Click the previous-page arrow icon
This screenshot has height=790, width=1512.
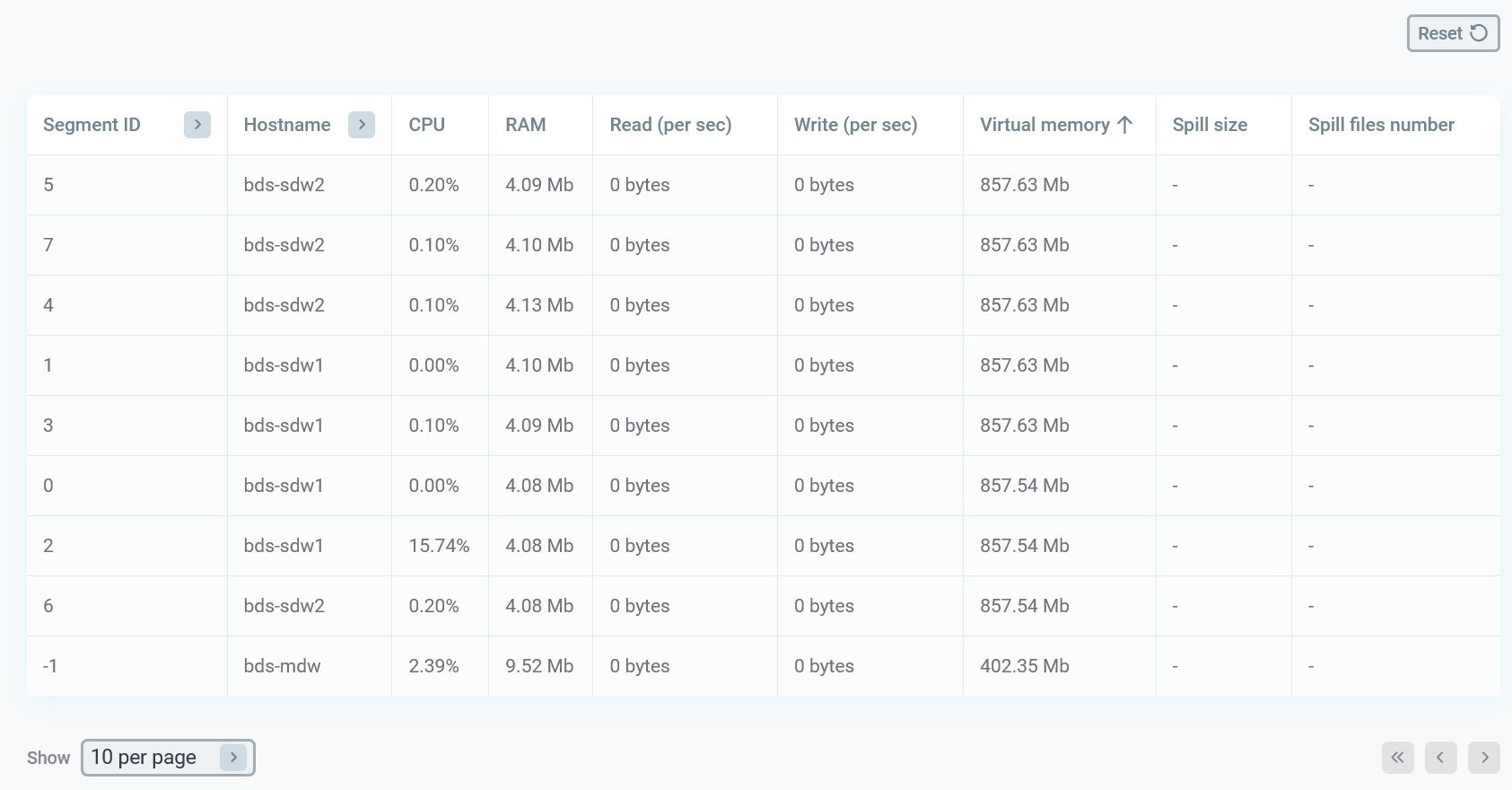click(1440, 757)
